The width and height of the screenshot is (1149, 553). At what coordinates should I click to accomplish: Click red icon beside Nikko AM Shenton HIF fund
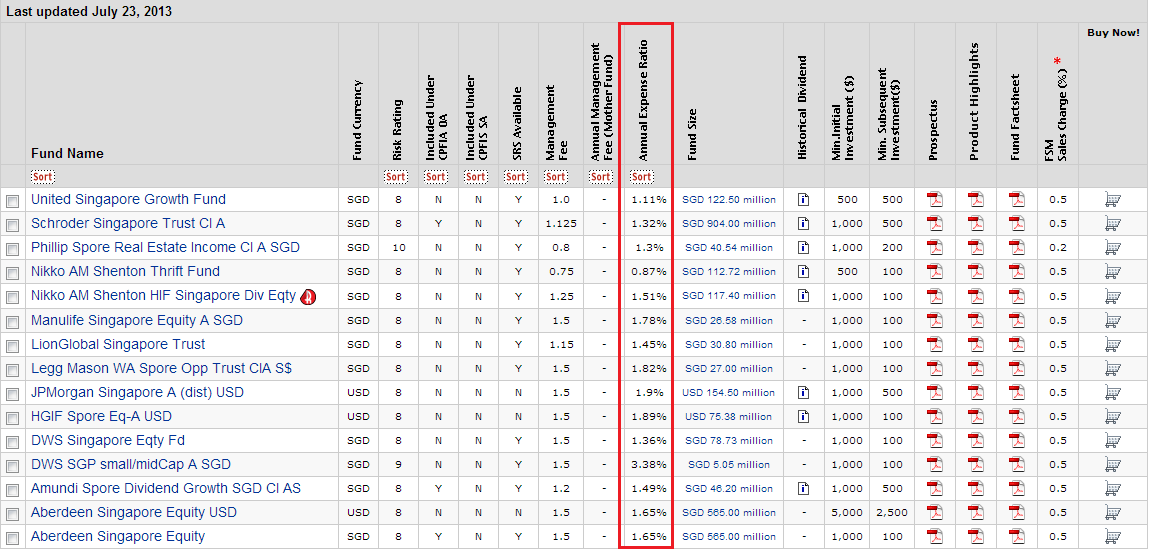coord(309,297)
